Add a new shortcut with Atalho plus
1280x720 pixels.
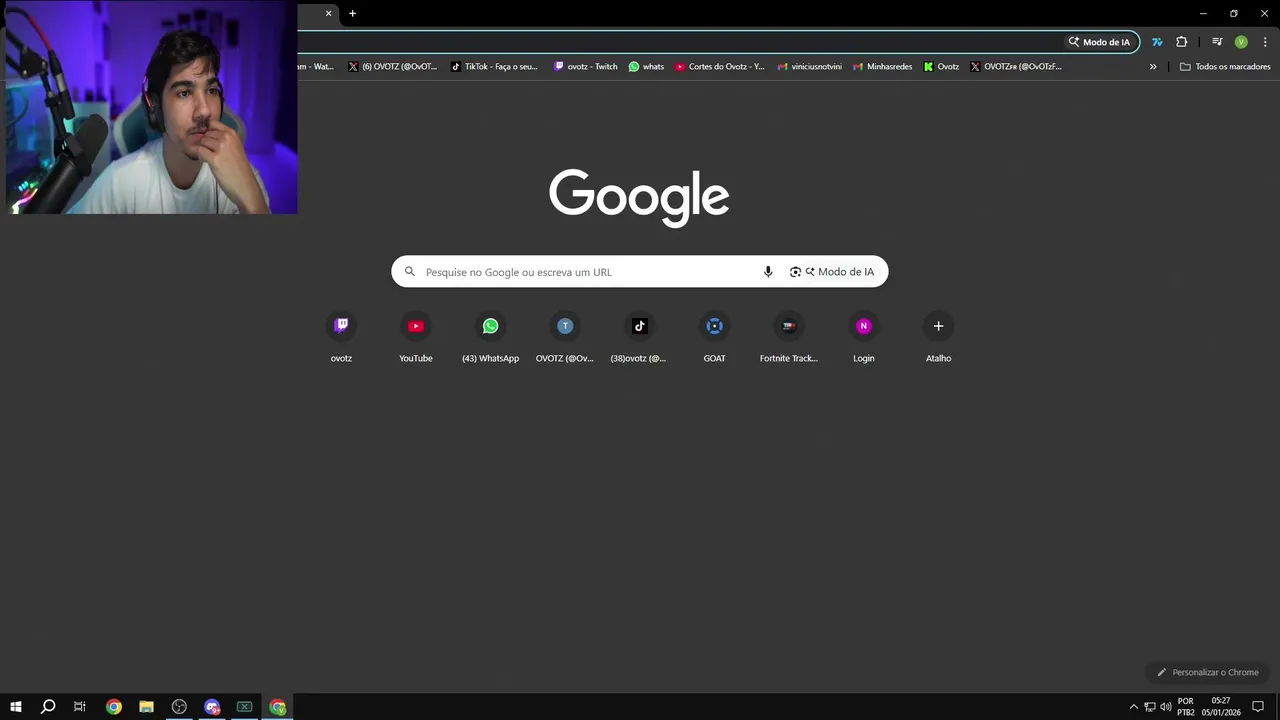938,338
